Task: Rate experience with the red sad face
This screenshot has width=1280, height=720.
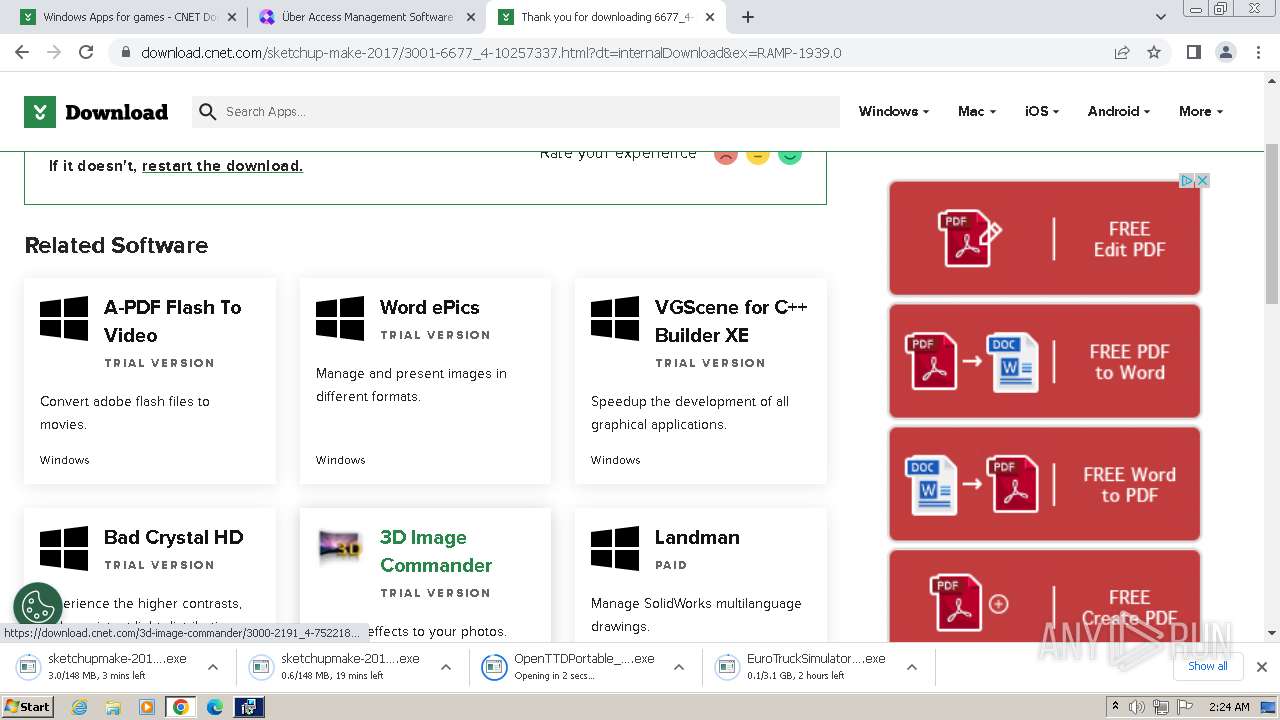Action: pos(726,155)
